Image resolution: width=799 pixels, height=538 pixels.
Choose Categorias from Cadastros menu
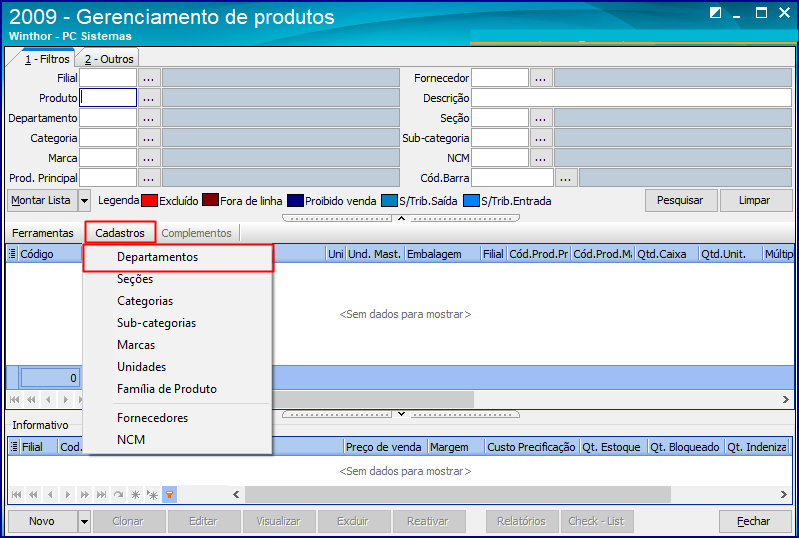click(x=178, y=301)
